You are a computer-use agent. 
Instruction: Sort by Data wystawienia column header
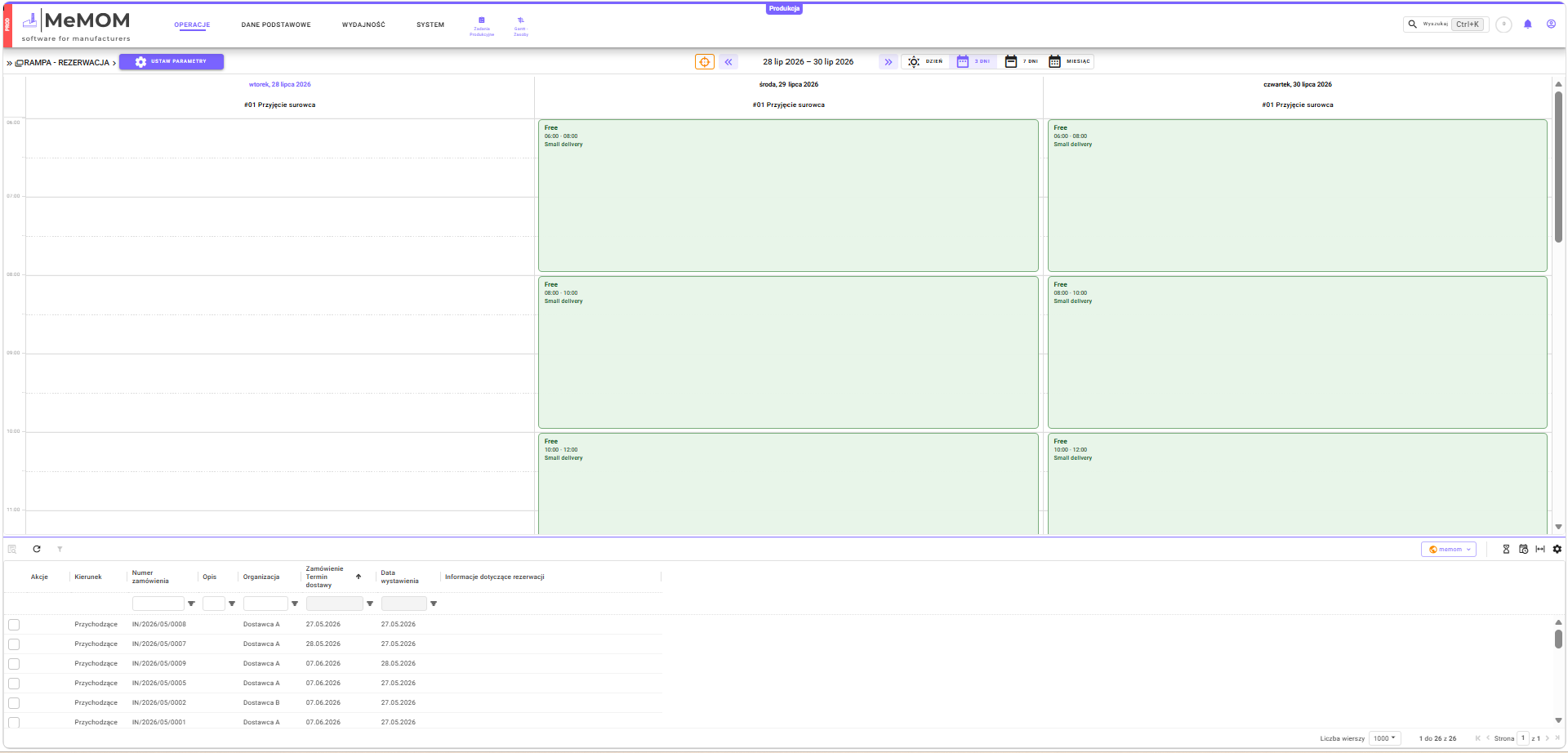(x=399, y=577)
